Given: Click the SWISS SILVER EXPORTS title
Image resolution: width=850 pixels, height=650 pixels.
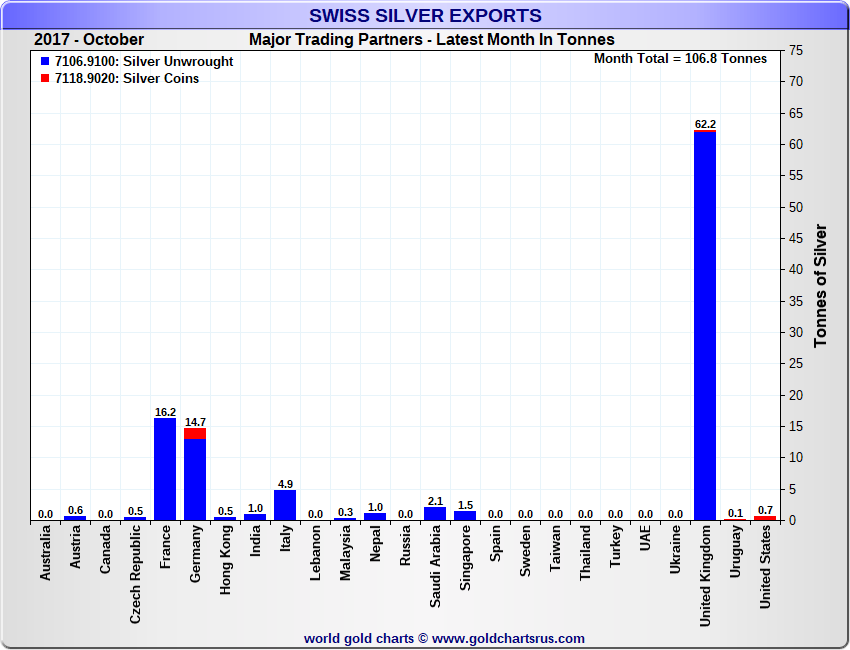Looking at the screenshot, I should click(425, 16).
